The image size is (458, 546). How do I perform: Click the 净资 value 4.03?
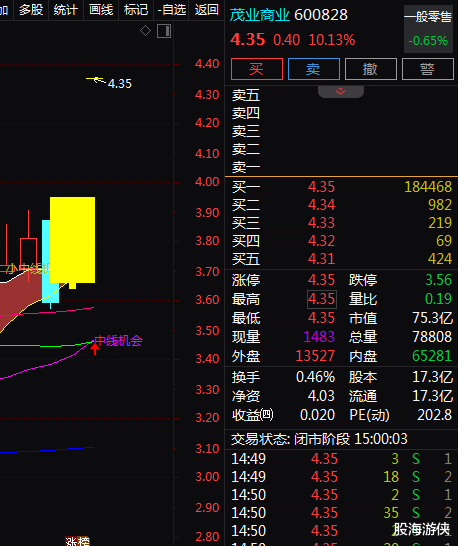click(321, 396)
